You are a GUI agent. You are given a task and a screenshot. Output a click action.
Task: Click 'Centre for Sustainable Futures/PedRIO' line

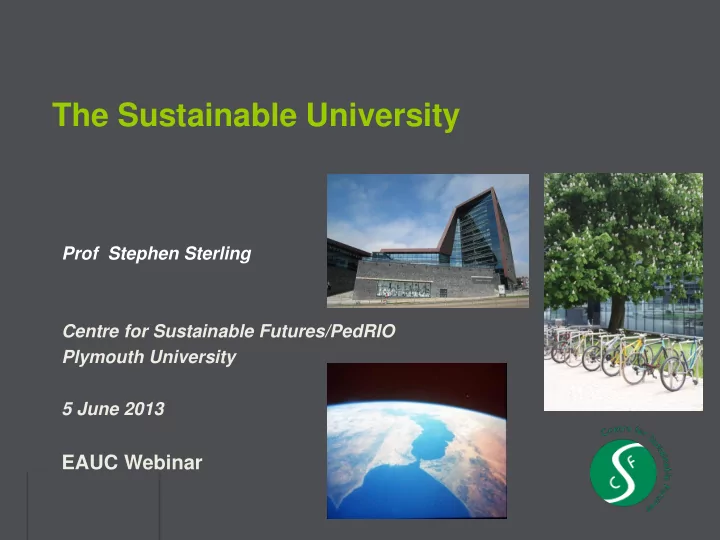pos(229,331)
